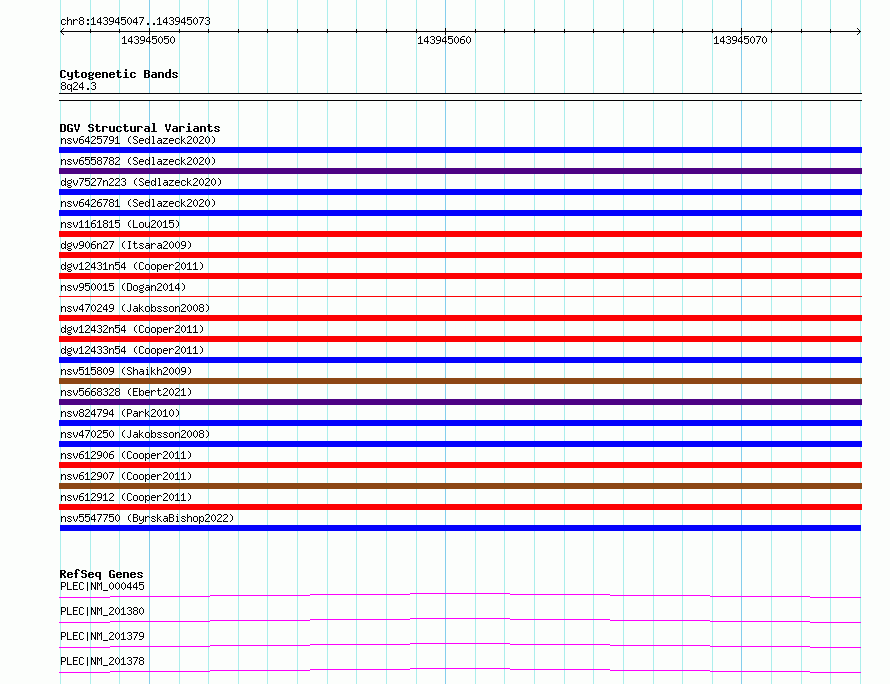
Task: Open variant nsv6426781 (Sedlazeck2020)
Action: coord(138,203)
